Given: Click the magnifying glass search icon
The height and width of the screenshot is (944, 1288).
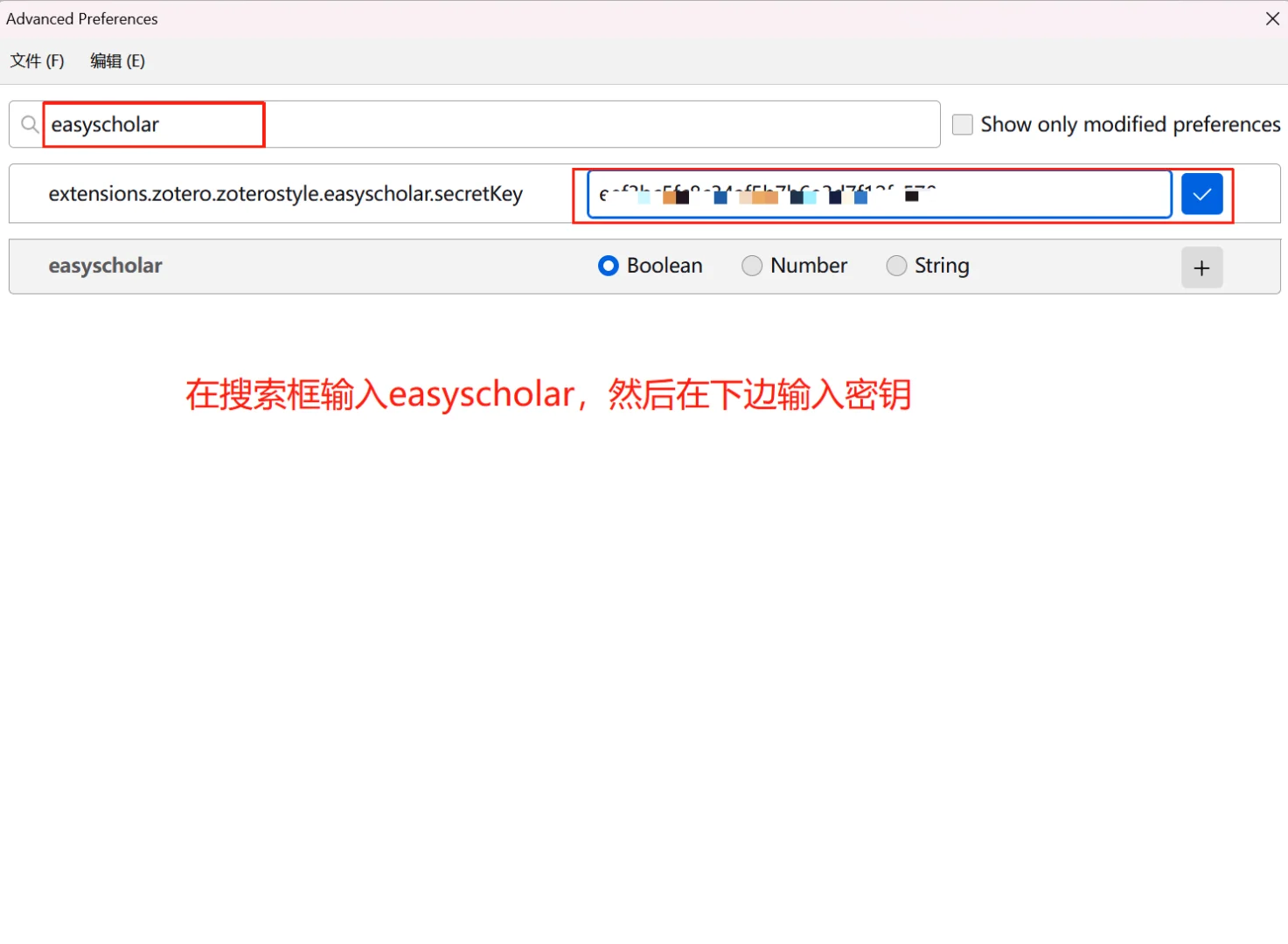Looking at the screenshot, I should coord(29,124).
